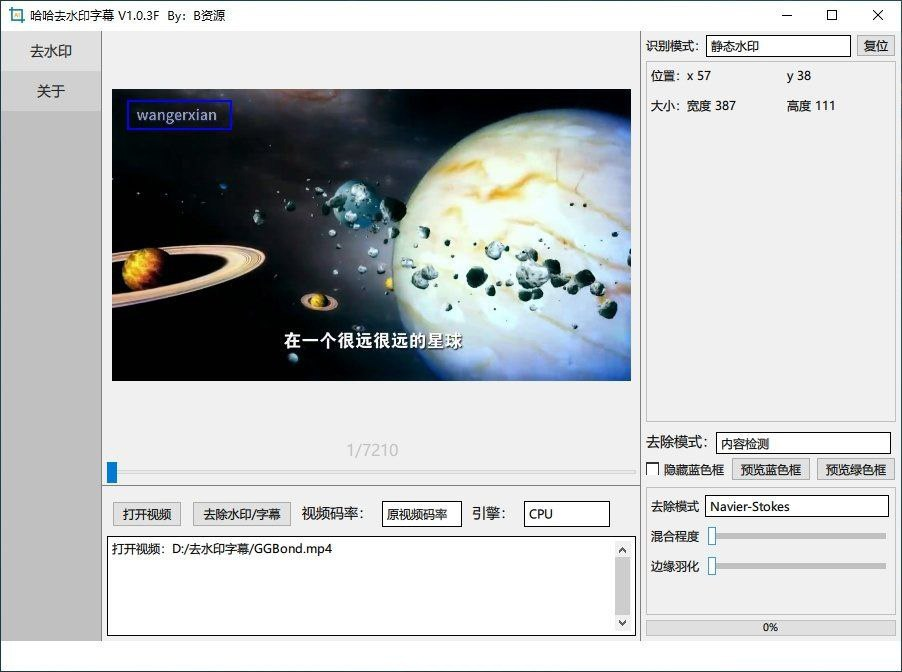
Task: Select the wangerxian watermark selection box
Action: coord(178,115)
